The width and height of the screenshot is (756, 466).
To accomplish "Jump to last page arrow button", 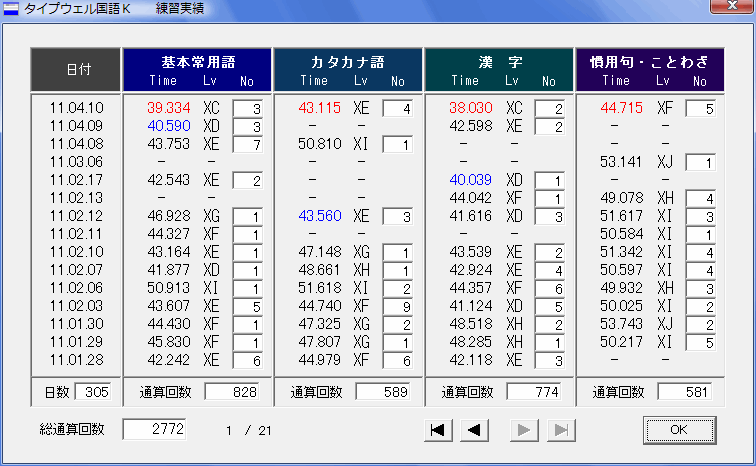I will point(561,430).
